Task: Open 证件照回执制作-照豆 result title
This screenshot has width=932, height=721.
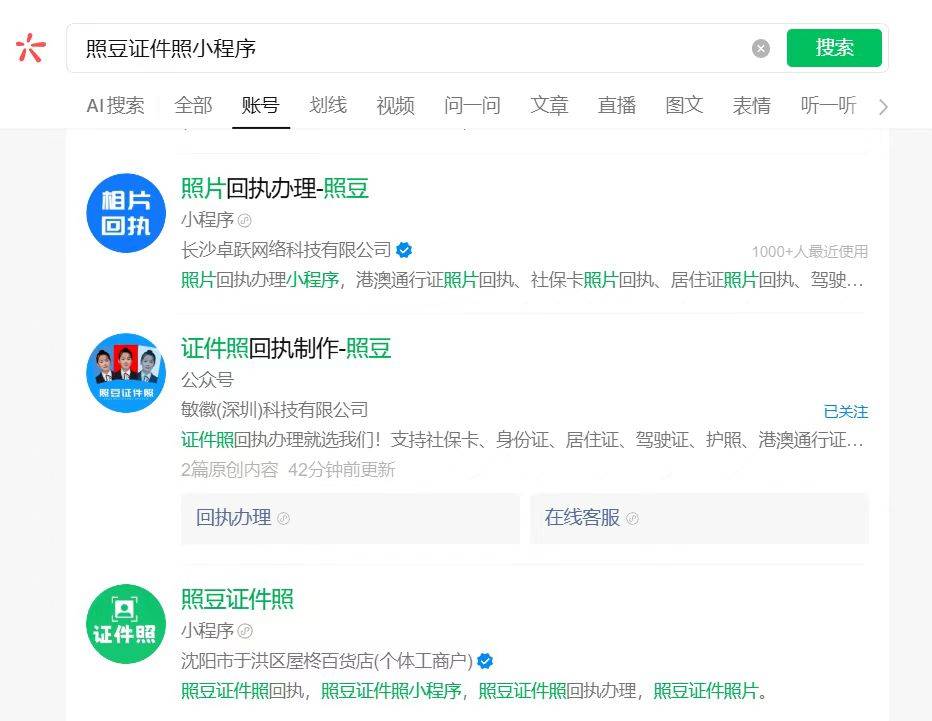Action: [286, 348]
